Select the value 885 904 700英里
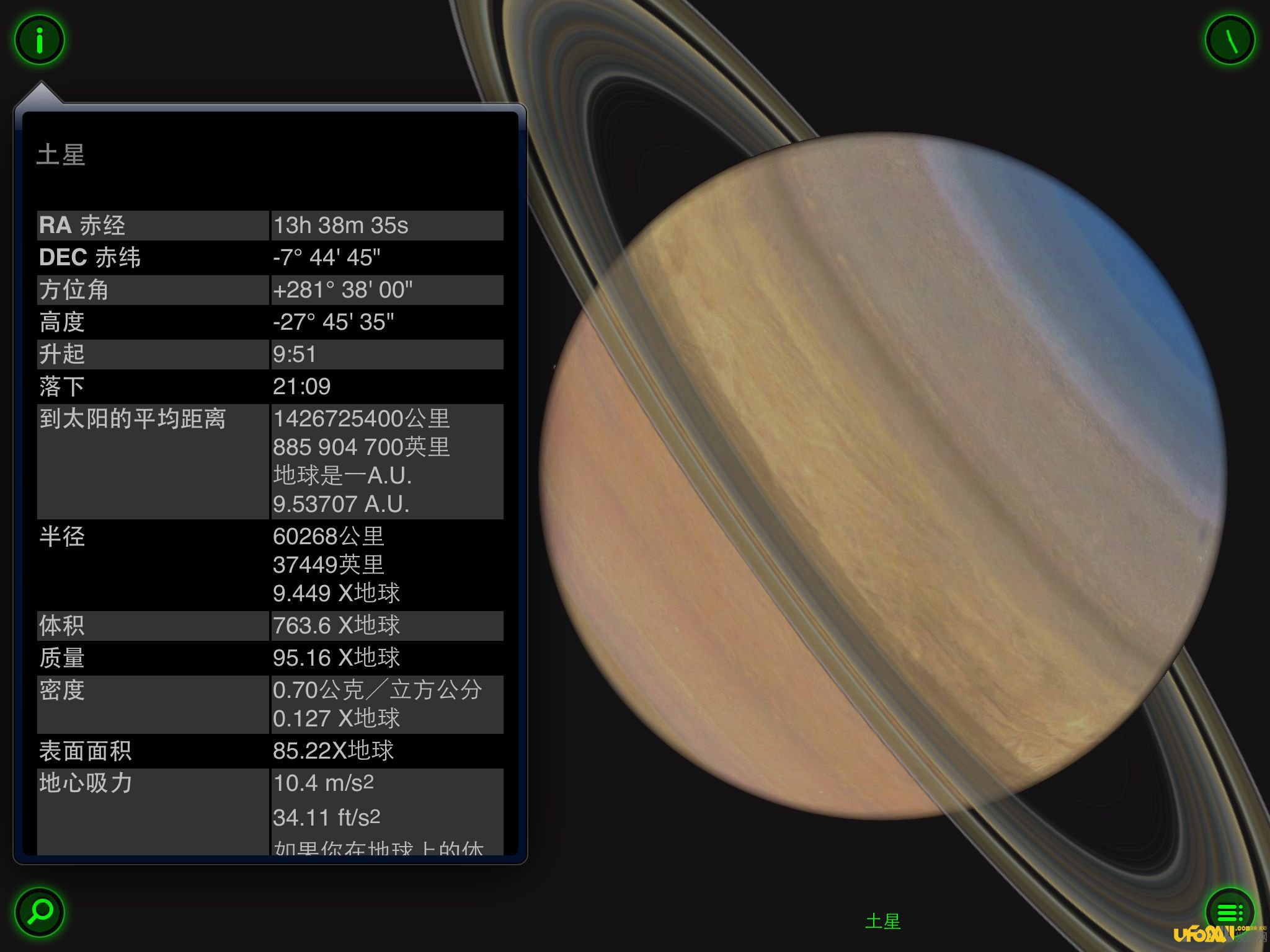This screenshot has height=952, width=1270. (x=362, y=447)
